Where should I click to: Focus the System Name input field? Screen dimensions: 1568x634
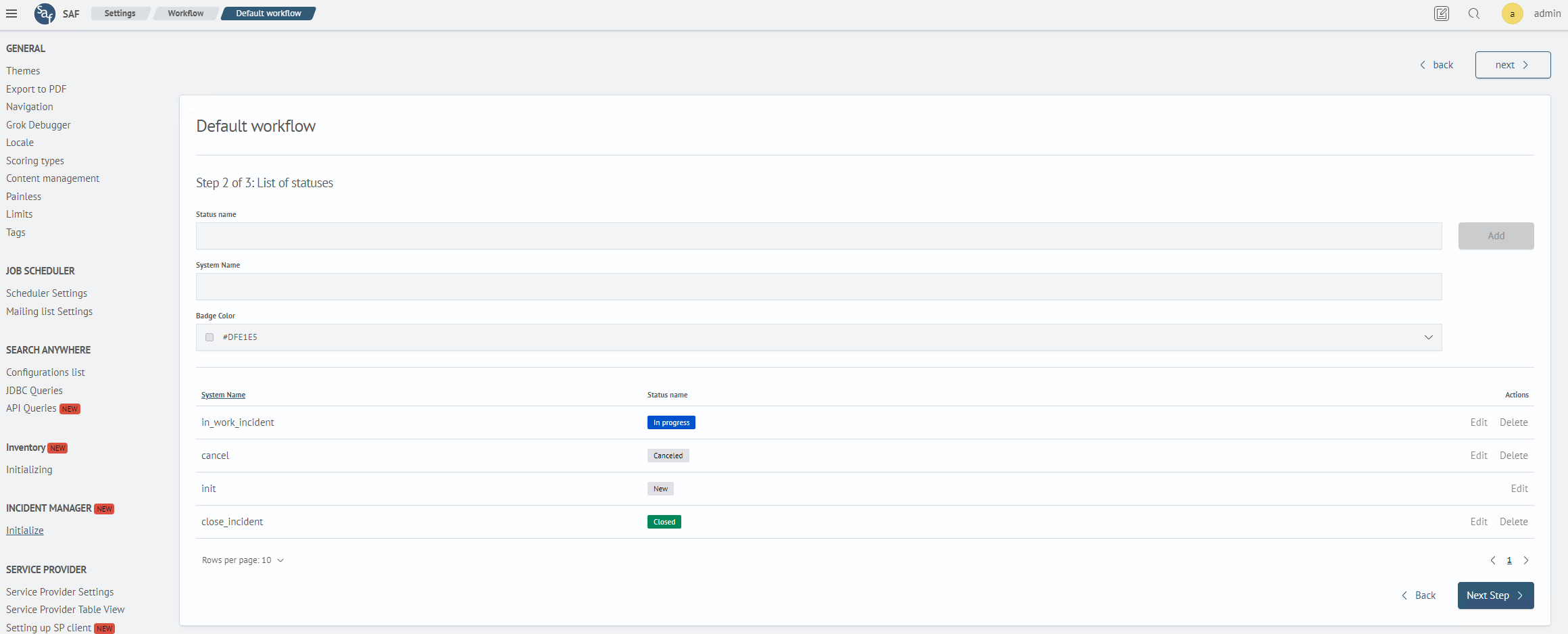[818, 287]
